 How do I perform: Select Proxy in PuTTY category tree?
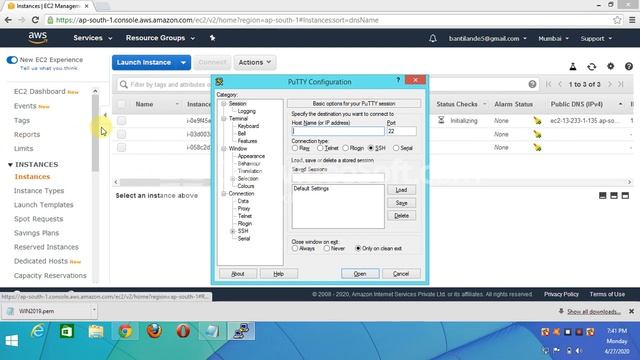(x=244, y=209)
